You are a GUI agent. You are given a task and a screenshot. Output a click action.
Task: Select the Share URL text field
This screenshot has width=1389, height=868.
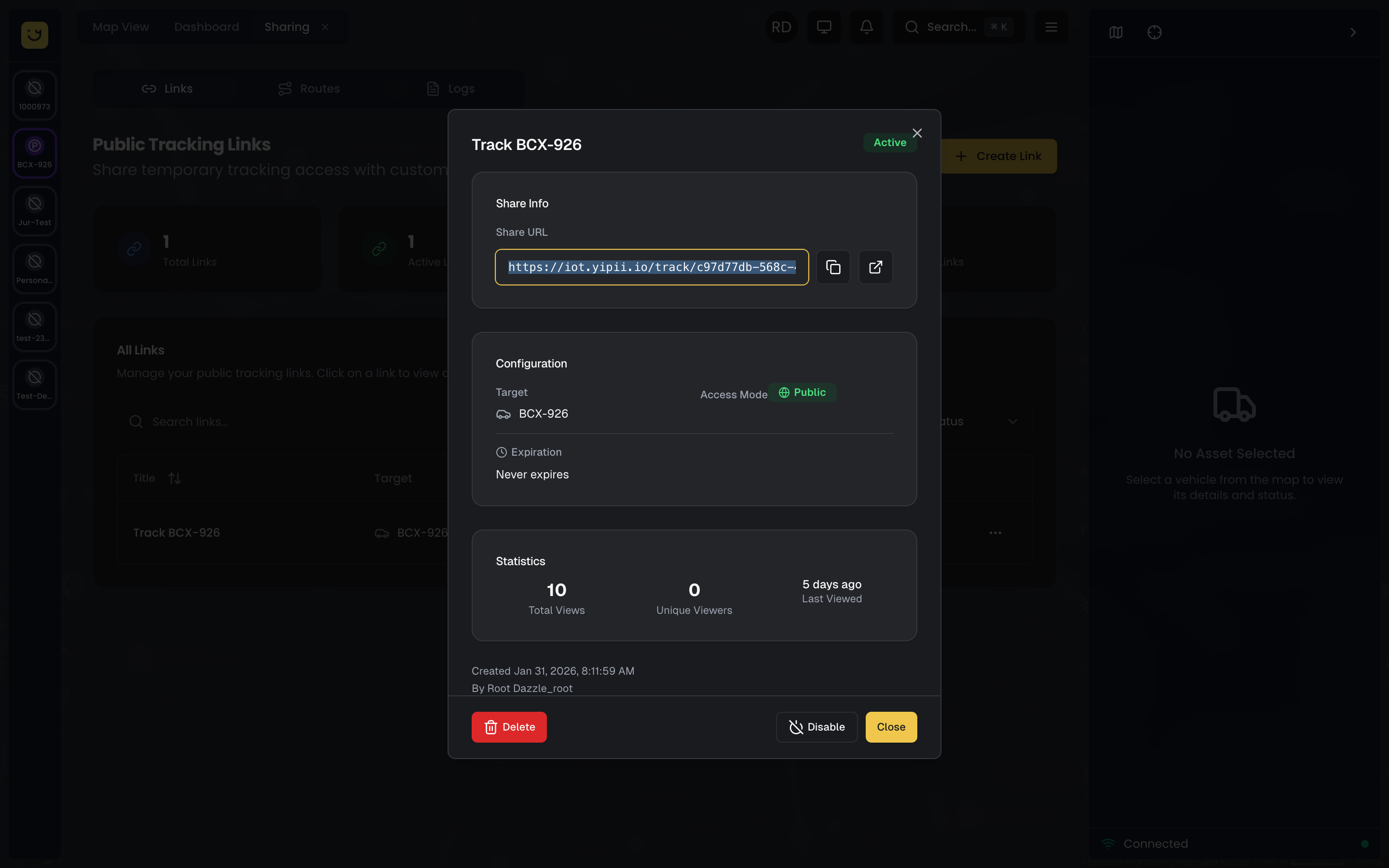652,267
